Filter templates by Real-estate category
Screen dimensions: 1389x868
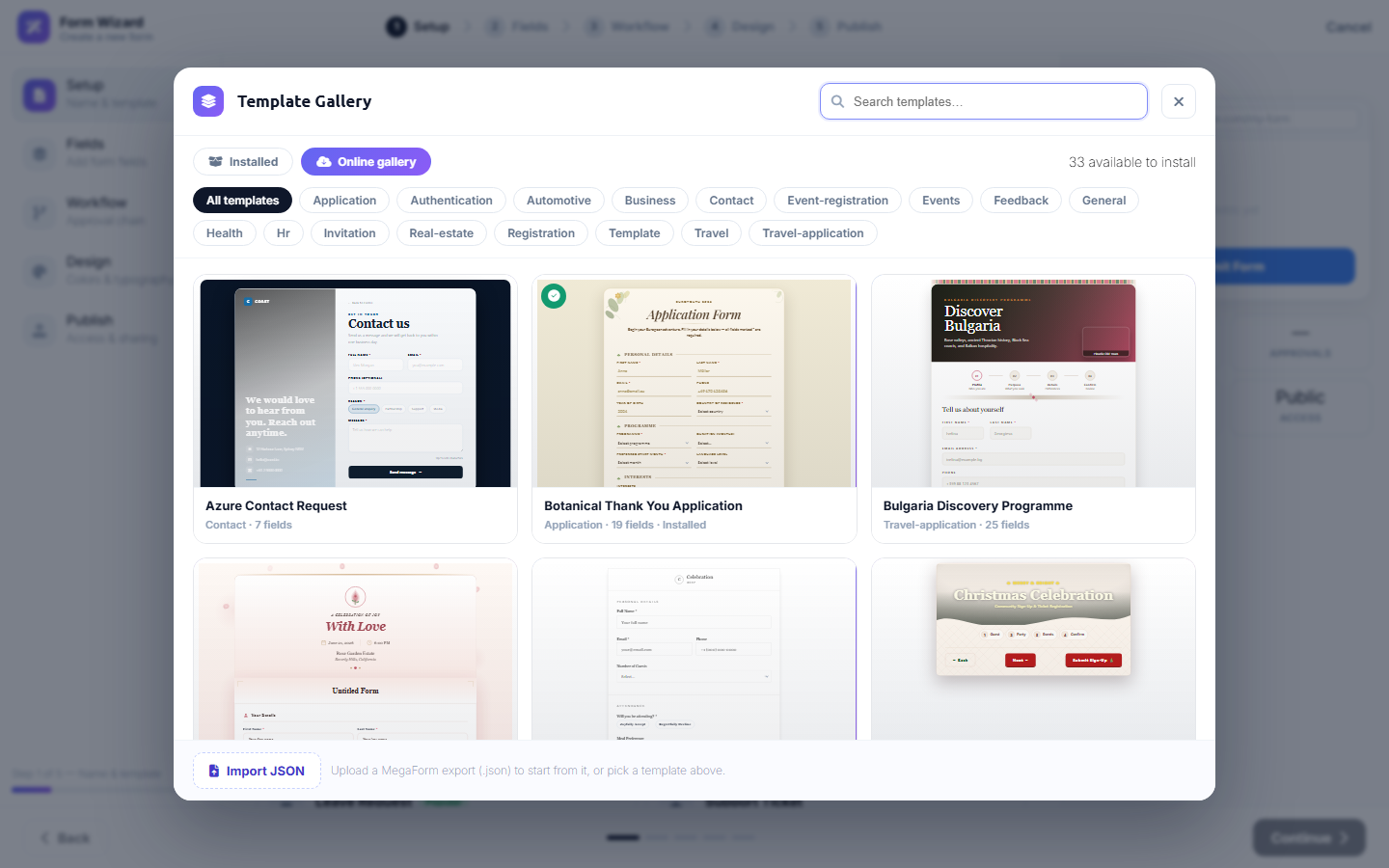click(442, 233)
